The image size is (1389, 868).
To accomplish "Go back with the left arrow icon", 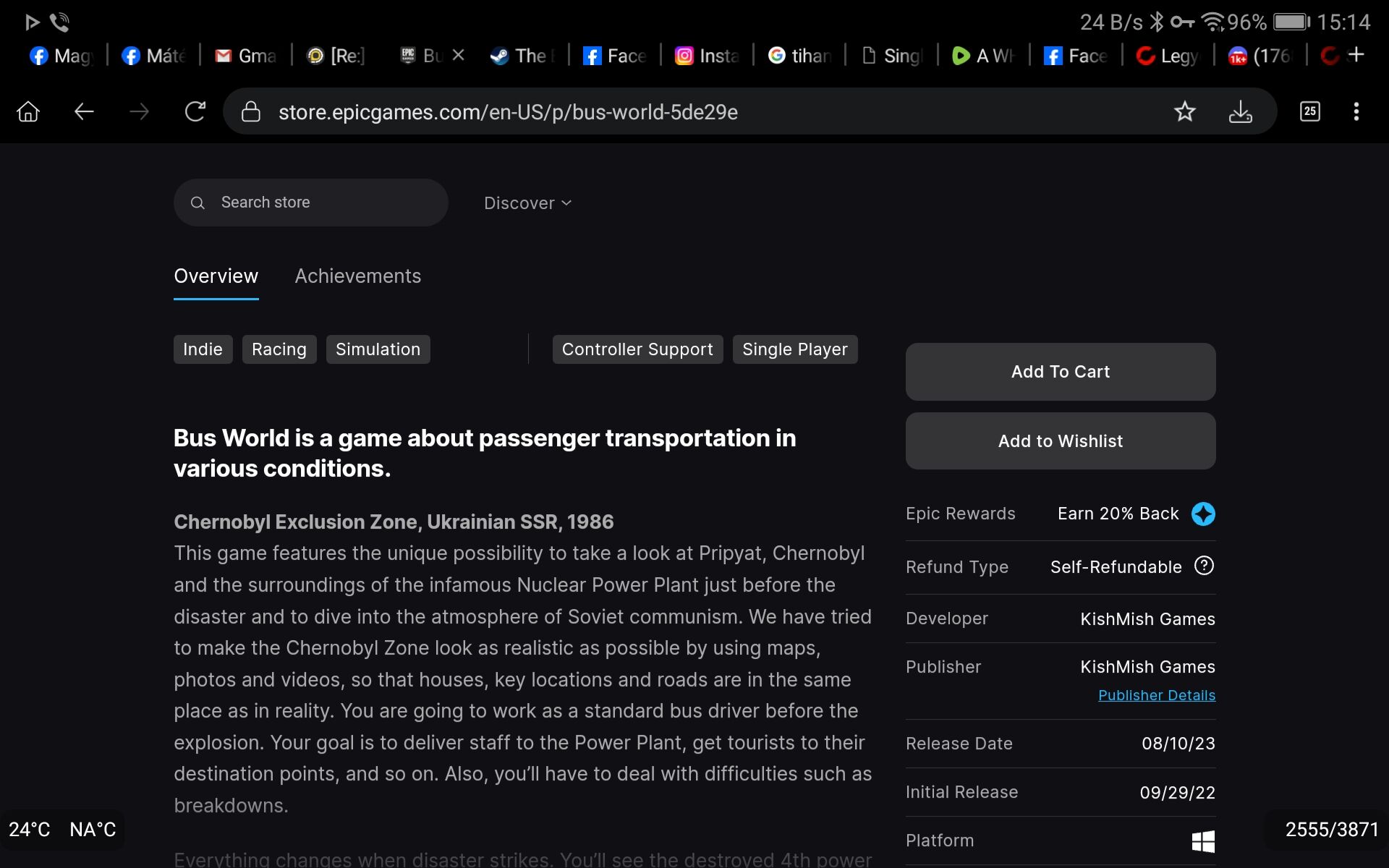I will coord(84,112).
